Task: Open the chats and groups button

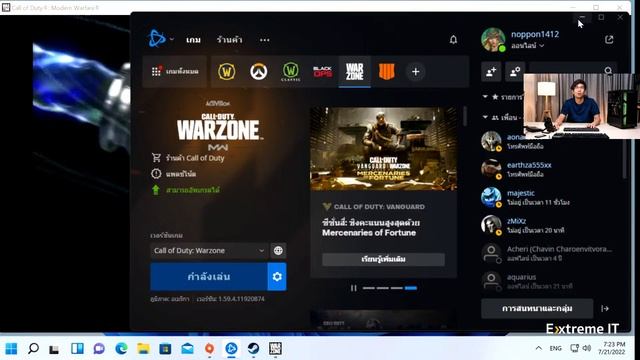Action: pyautogui.click(x=537, y=309)
